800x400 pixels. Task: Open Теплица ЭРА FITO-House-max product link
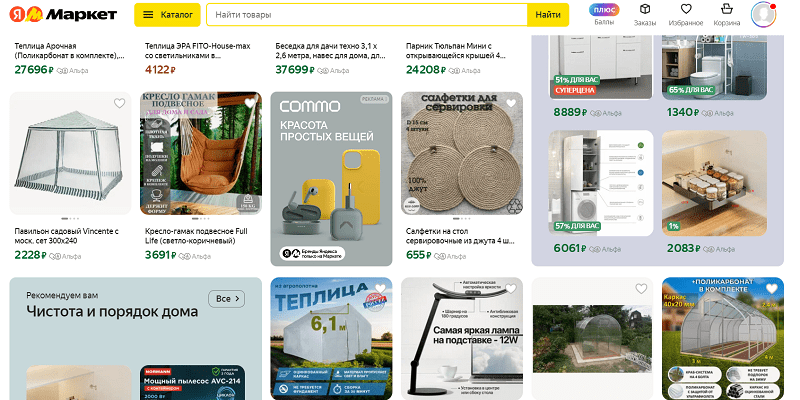pos(198,51)
